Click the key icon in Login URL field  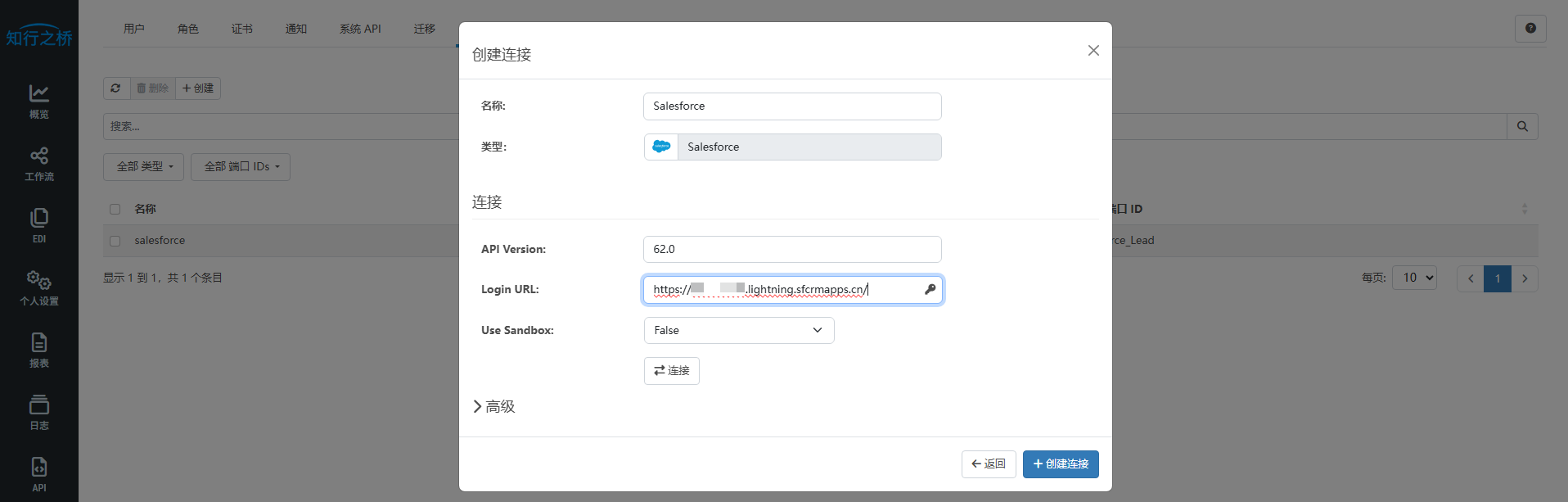[x=930, y=290]
